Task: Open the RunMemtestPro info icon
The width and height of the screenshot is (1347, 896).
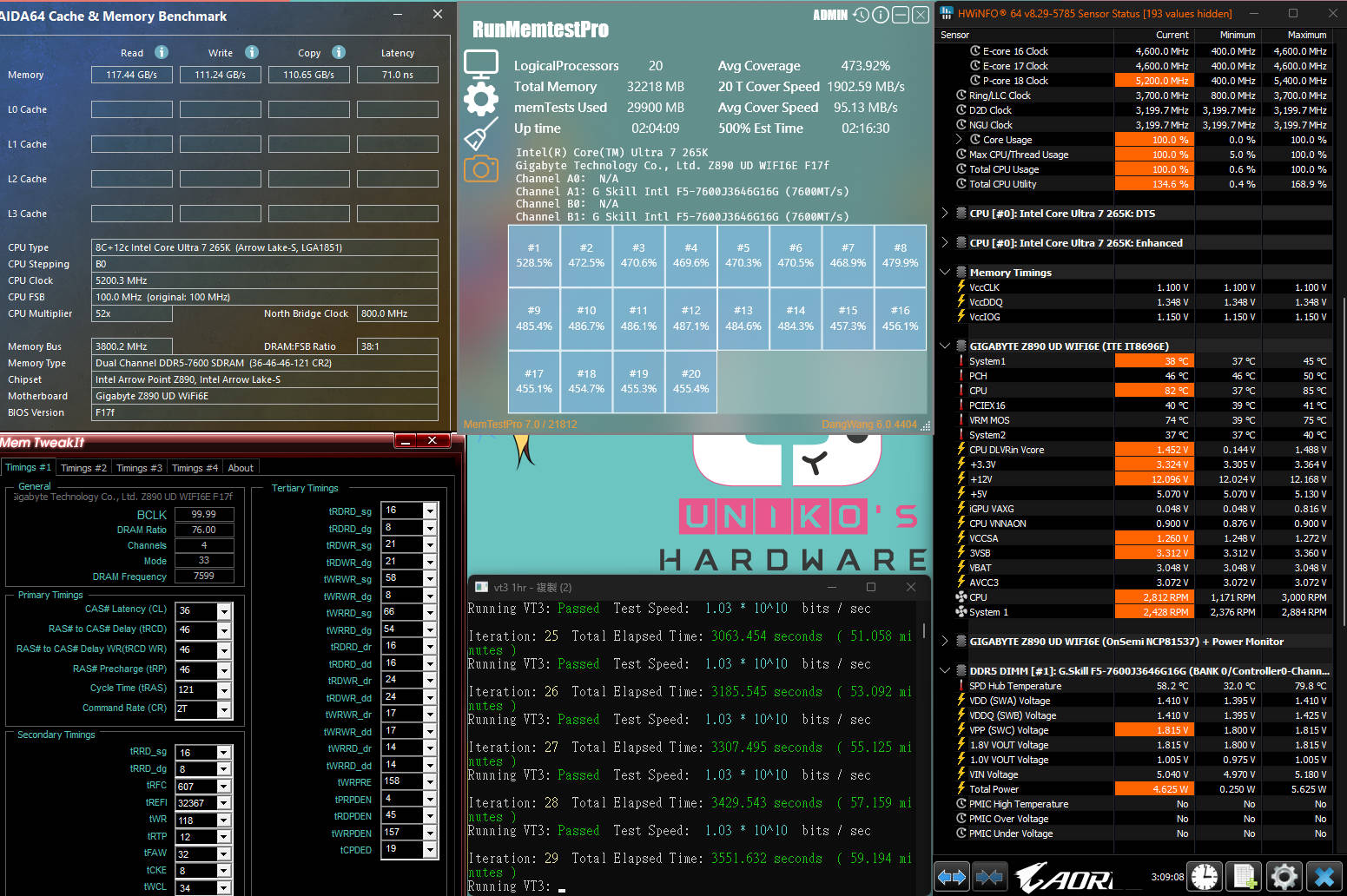Action: click(881, 15)
